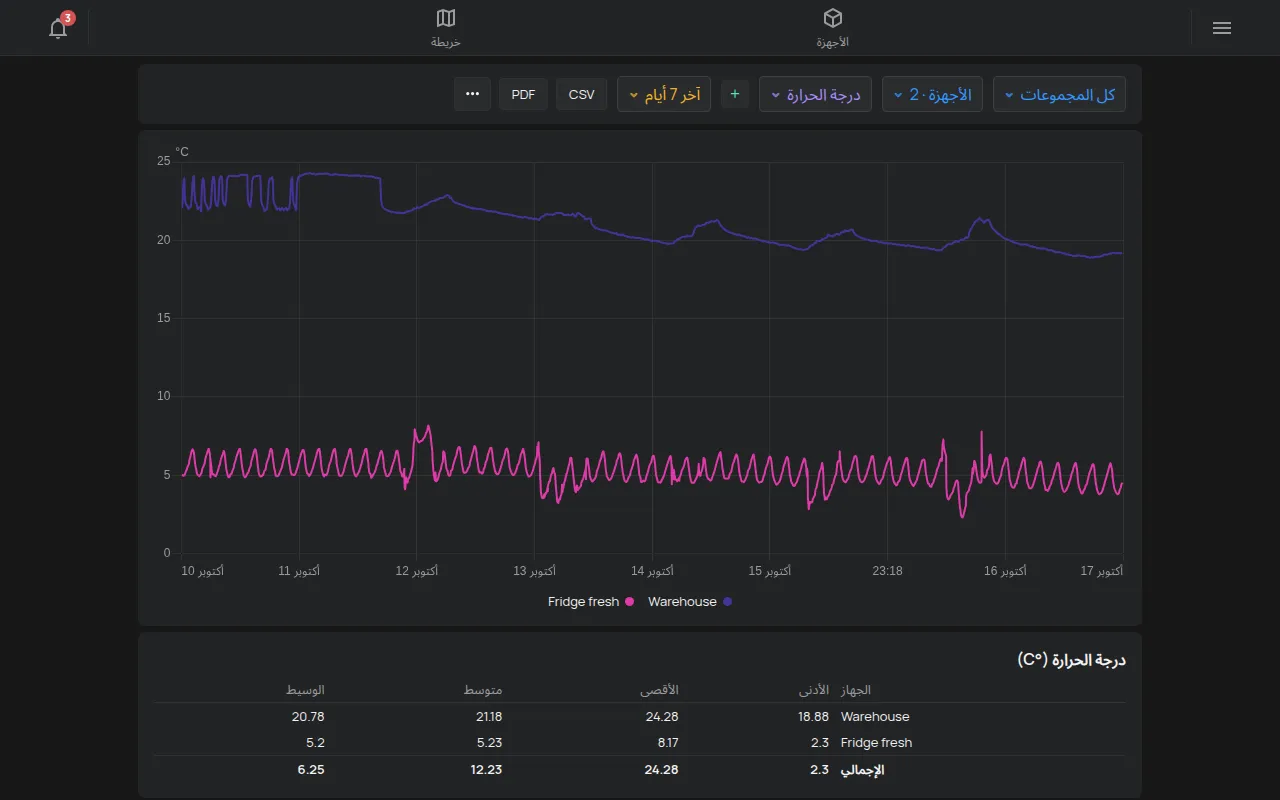Click the Warehouse median value 20.78

tap(308, 717)
